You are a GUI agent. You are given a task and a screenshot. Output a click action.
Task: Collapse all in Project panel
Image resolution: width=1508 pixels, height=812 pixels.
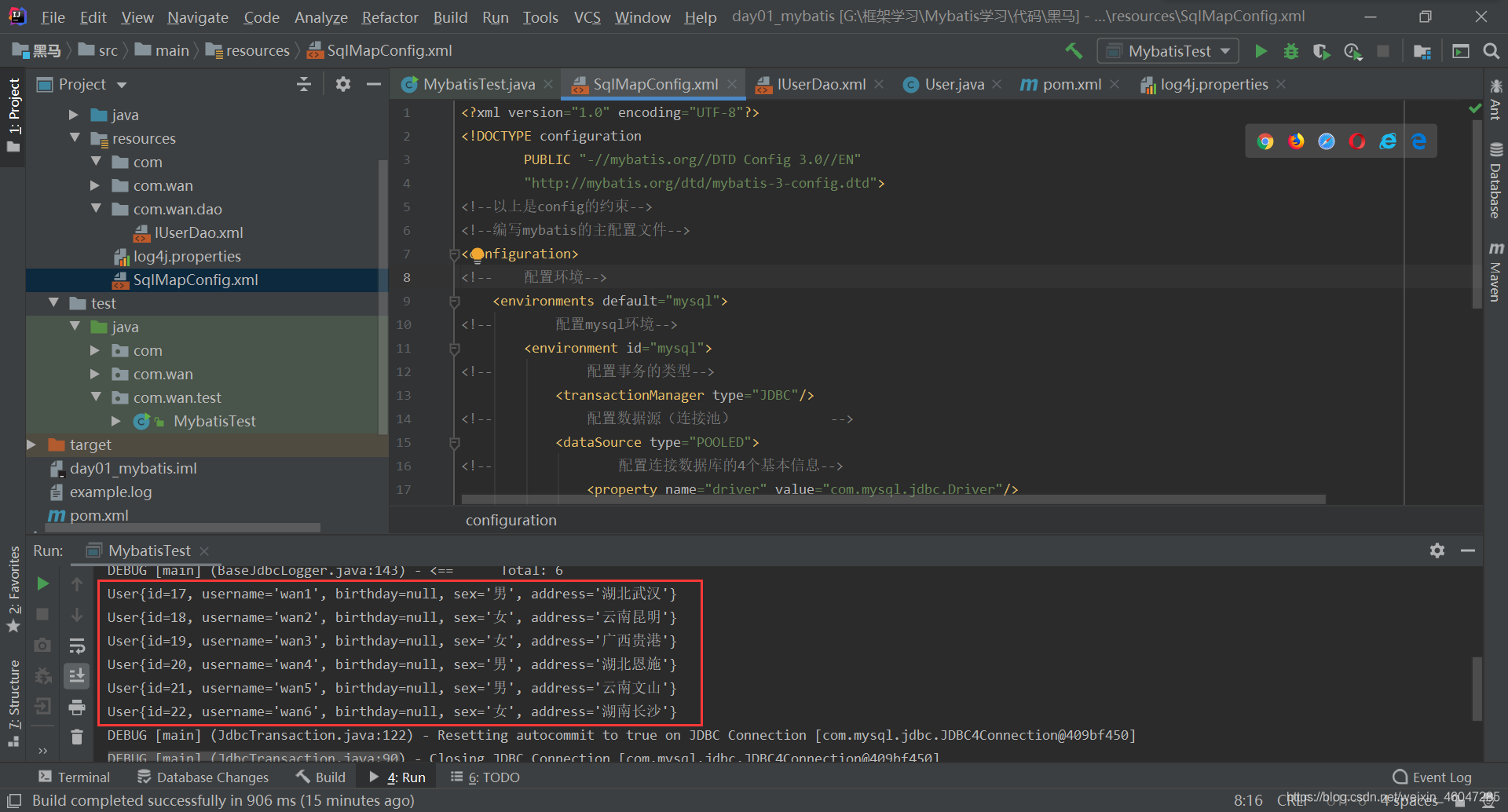pyautogui.click(x=304, y=84)
